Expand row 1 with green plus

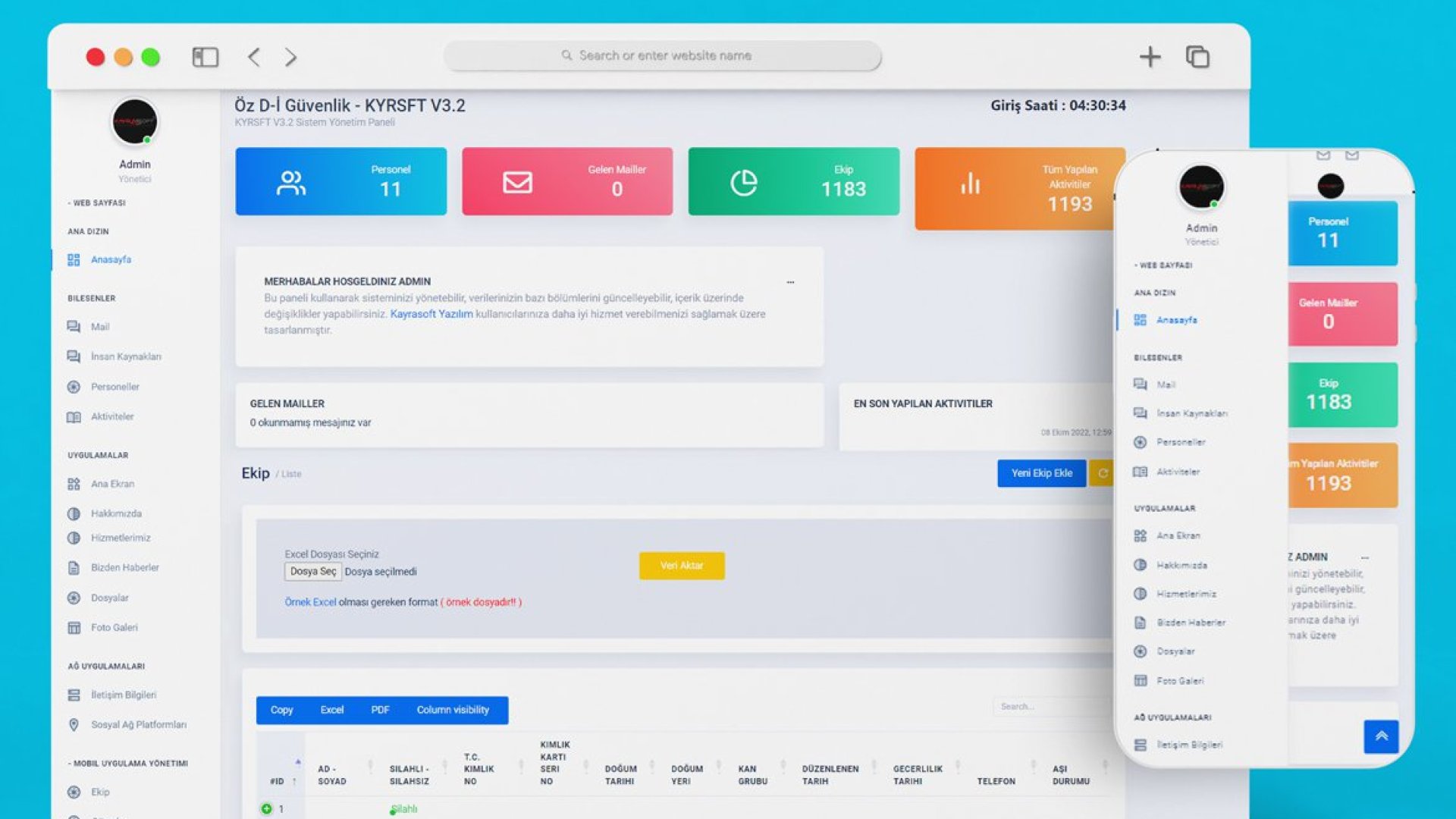point(266,809)
